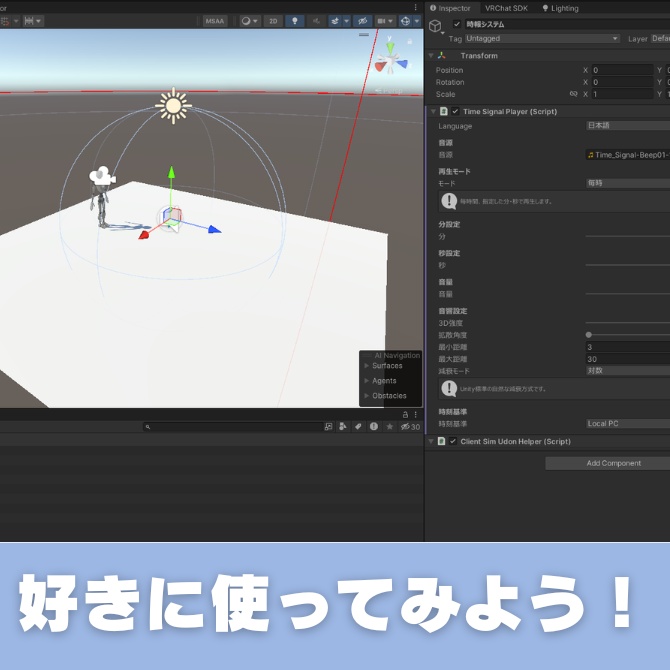Click the GameObject cube icon in Inspector

[x=435, y=26]
